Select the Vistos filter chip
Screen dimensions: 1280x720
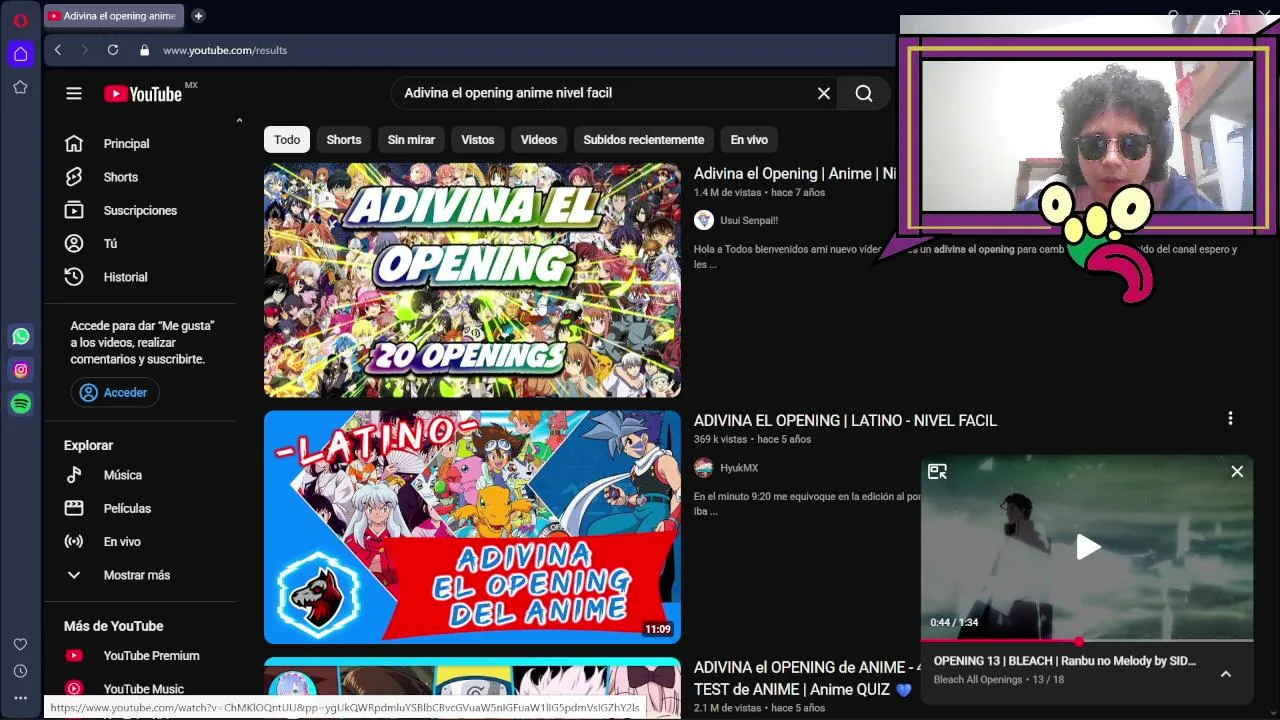click(x=478, y=140)
